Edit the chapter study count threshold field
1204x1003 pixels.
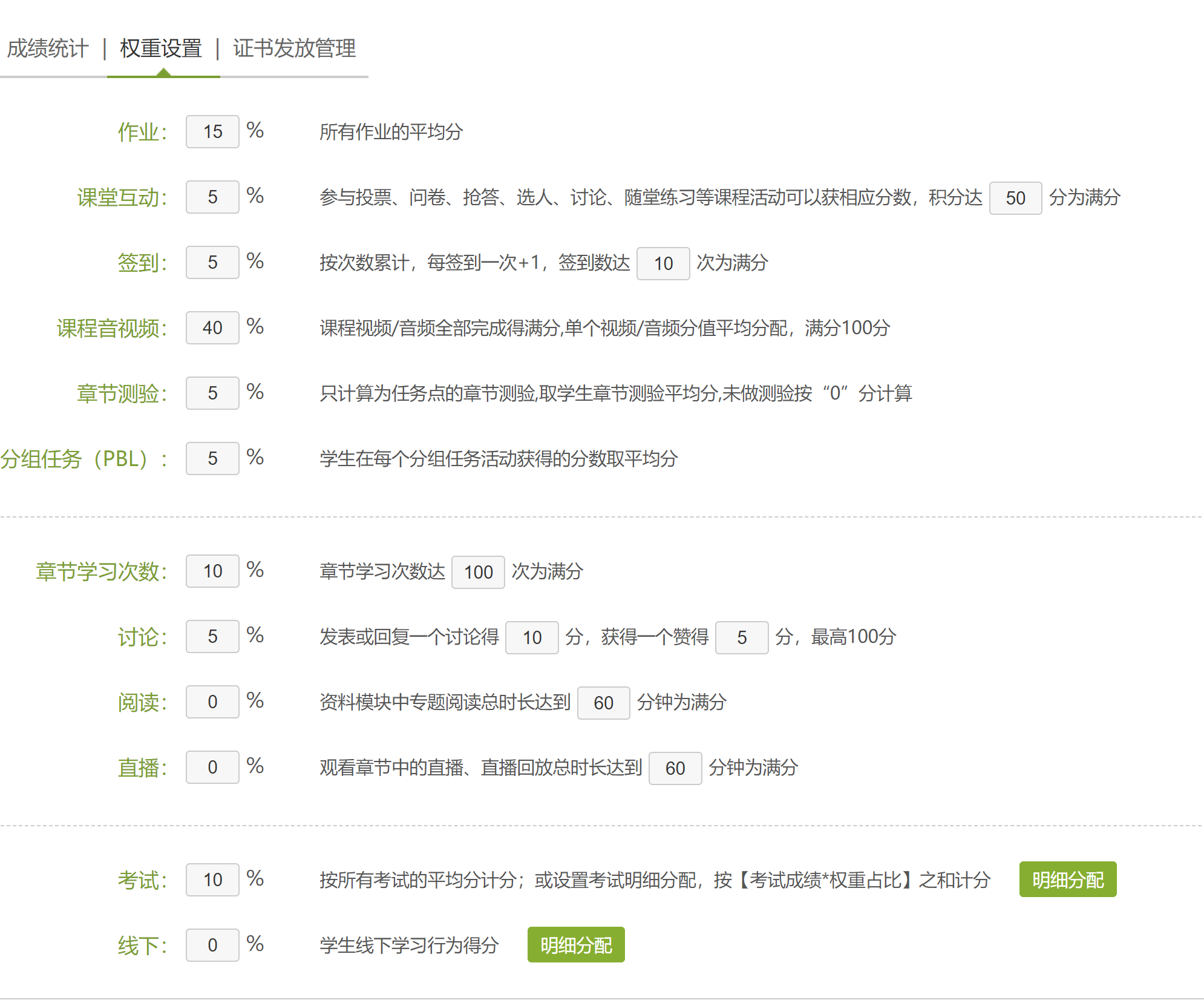click(x=478, y=573)
